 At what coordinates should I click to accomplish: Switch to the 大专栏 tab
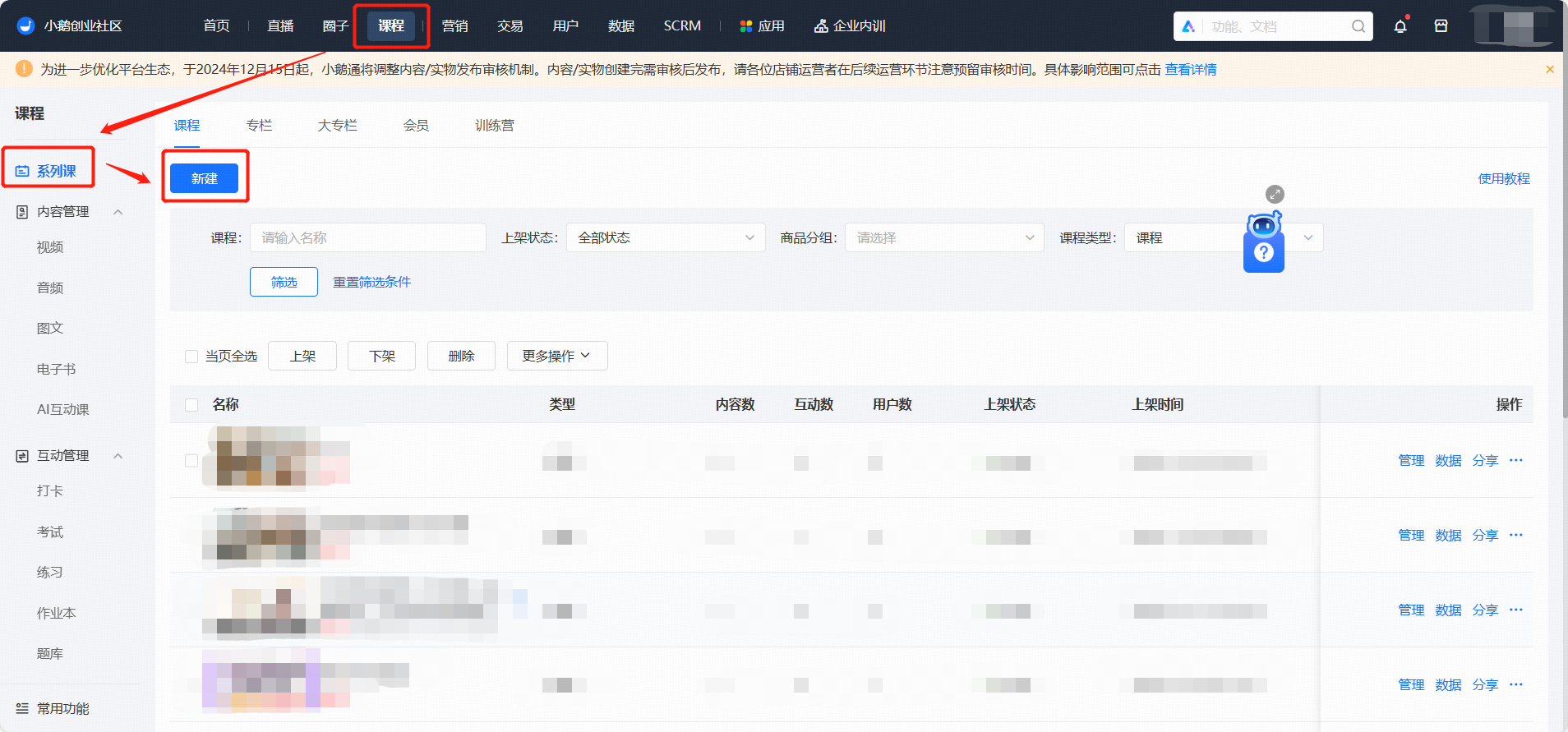pyautogui.click(x=337, y=125)
